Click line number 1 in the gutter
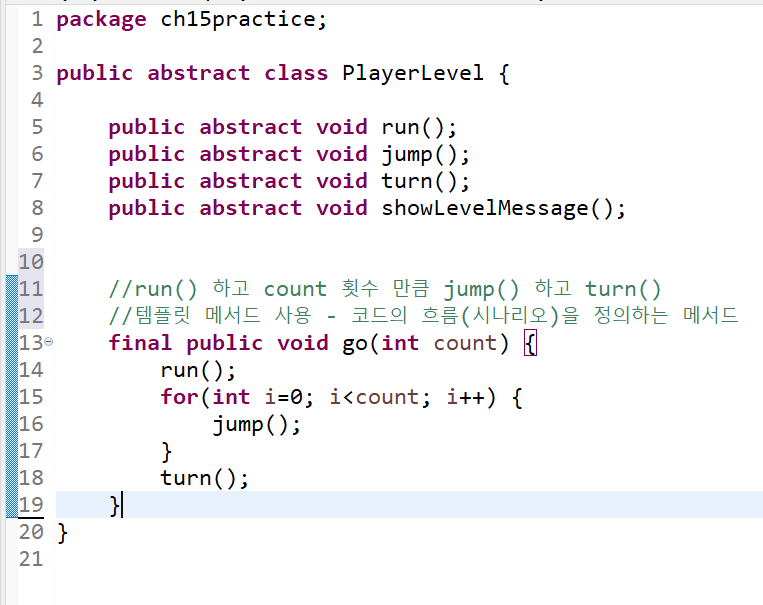Screen dimensions: 763x605 [37, 19]
